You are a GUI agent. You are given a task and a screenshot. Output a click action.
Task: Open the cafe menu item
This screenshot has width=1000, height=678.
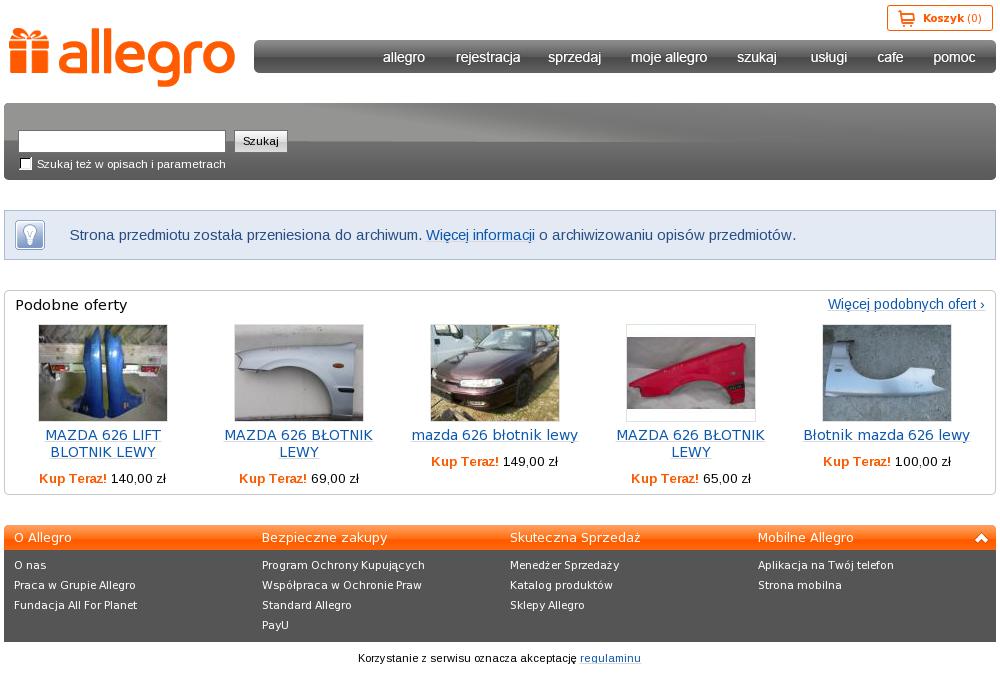pyautogui.click(x=890, y=57)
